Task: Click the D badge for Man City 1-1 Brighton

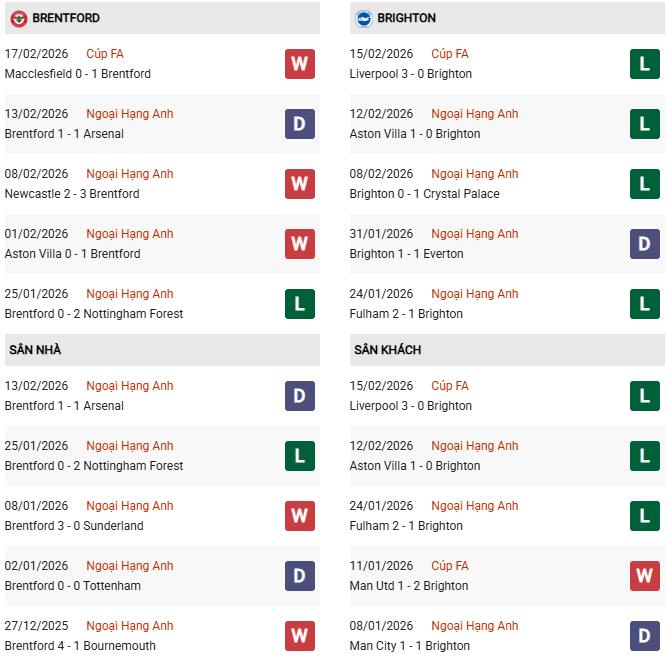Action: (x=645, y=636)
